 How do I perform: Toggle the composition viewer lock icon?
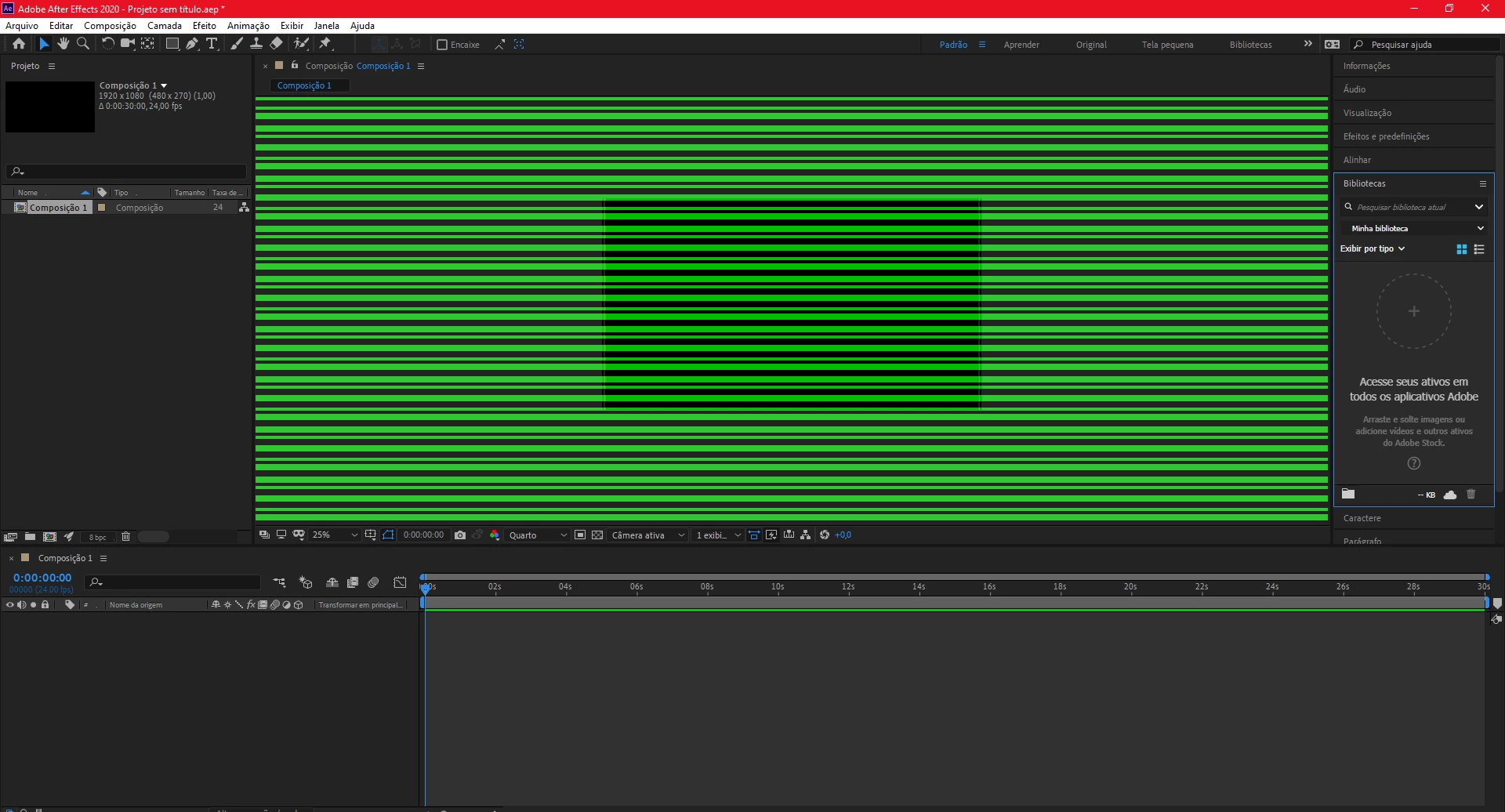pos(295,65)
